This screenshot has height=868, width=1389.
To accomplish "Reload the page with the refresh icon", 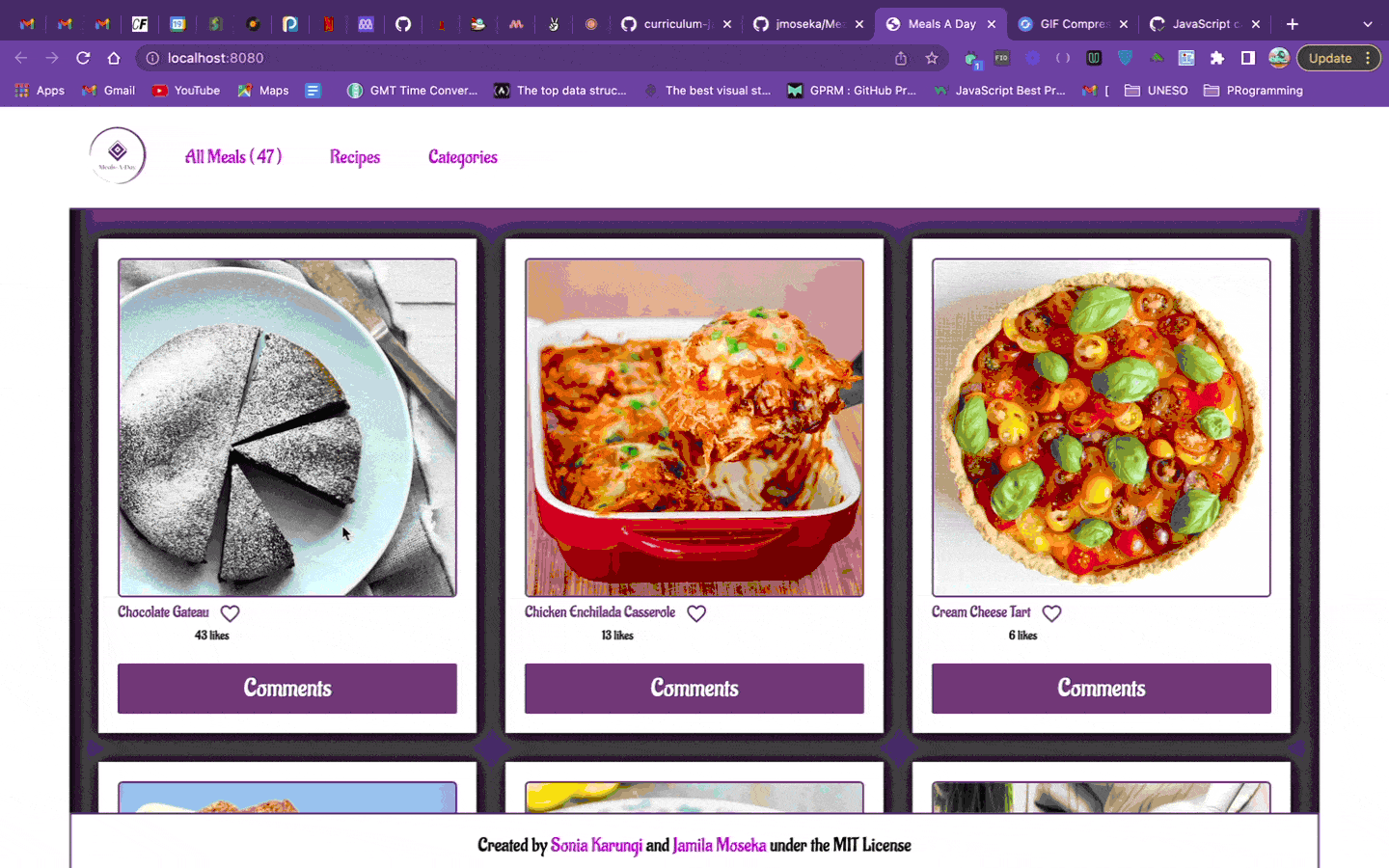I will coord(83,58).
